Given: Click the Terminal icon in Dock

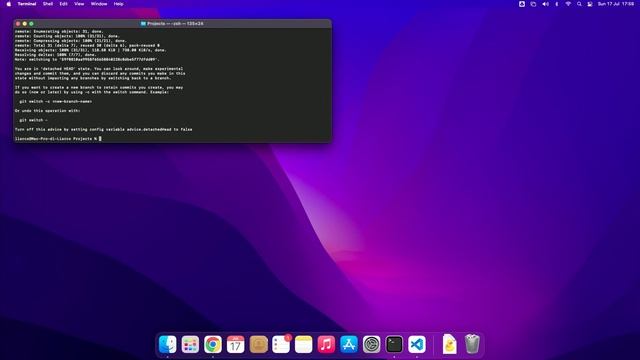Looking at the screenshot, I should coord(394,344).
